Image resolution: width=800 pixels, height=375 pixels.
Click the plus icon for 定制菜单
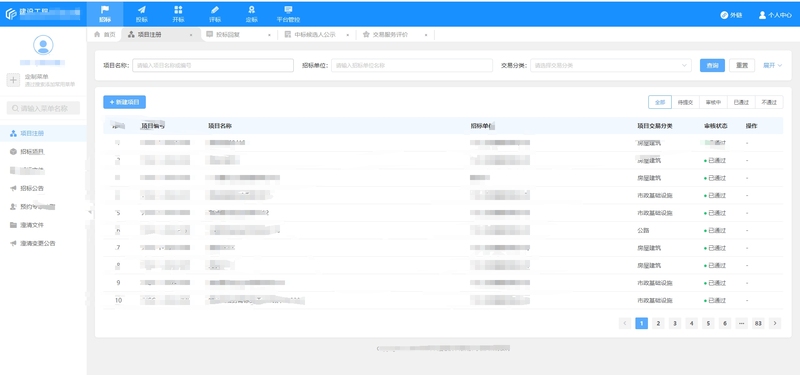(x=14, y=80)
